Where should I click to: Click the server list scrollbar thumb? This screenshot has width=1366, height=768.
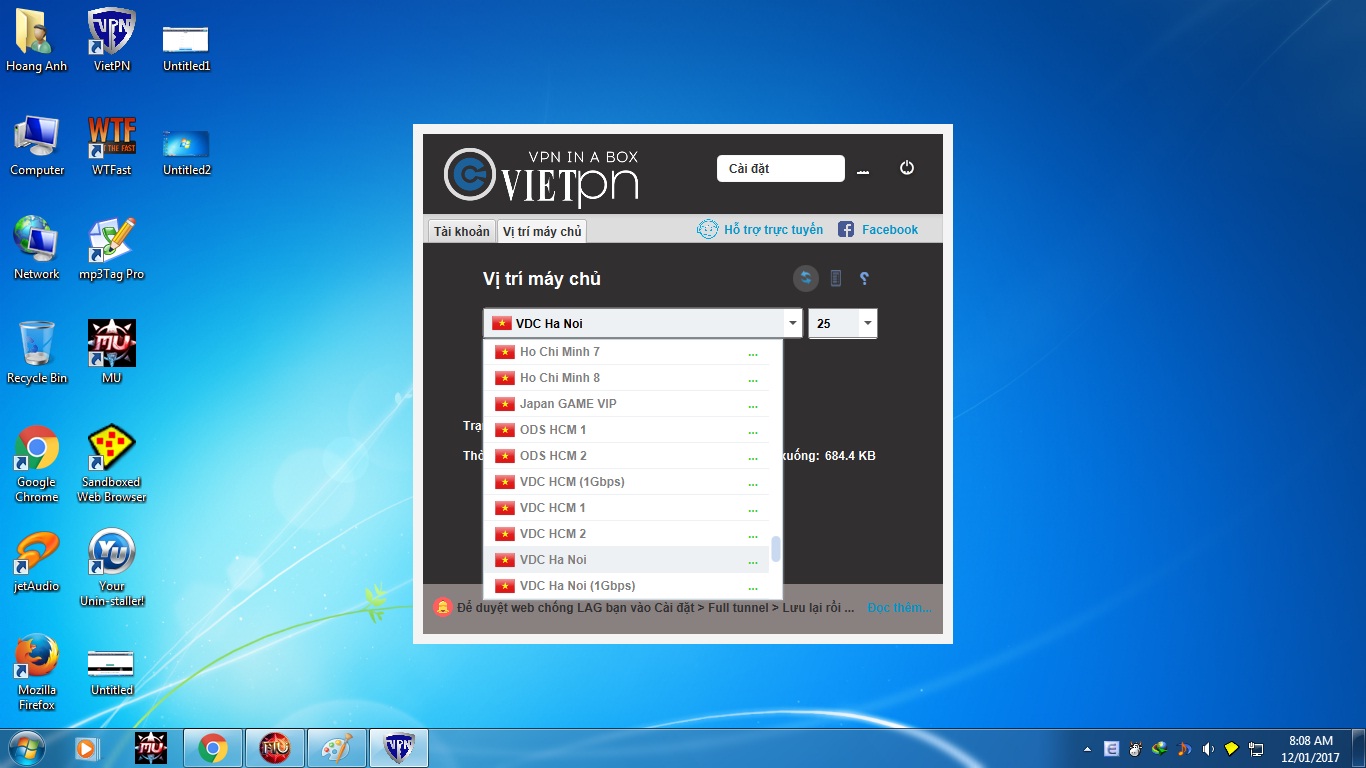click(x=776, y=549)
